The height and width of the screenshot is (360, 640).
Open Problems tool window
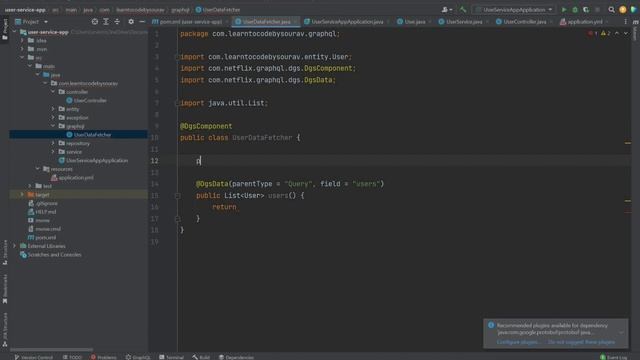coord(104,357)
